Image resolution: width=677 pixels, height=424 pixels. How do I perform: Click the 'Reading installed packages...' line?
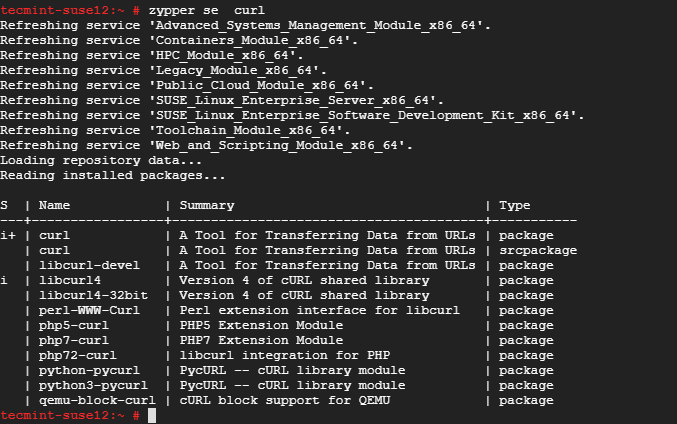(x=113, y=175)
